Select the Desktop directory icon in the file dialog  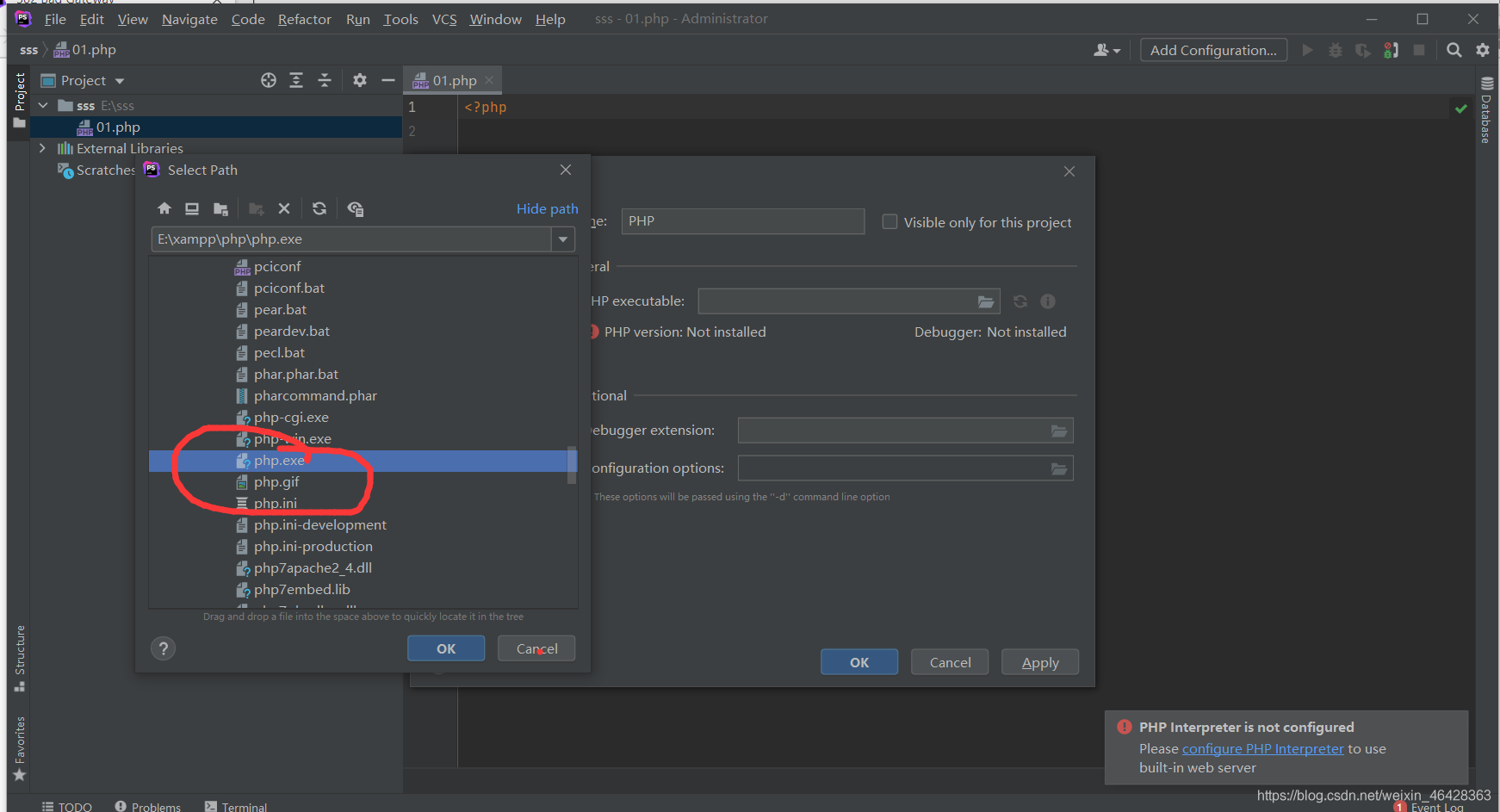191,208
